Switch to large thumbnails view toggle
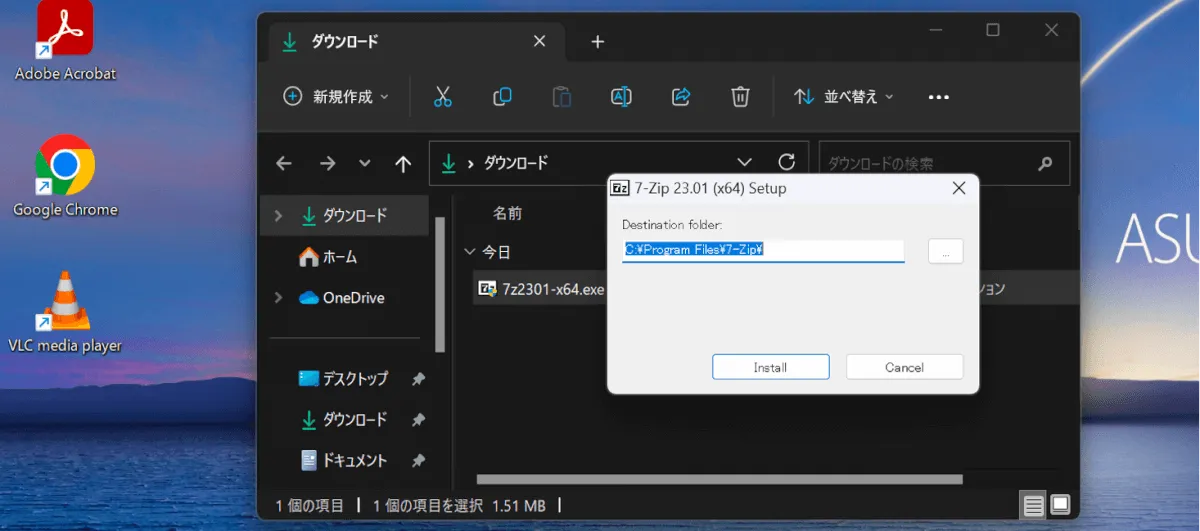Viewport: 1200px width, 531px height. pyautogui.click(x=1061, y=504)
